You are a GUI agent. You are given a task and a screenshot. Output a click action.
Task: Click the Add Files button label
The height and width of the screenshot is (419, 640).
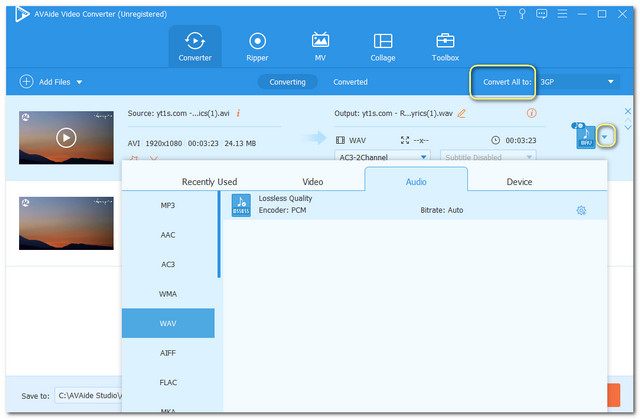tap(54, 82)
